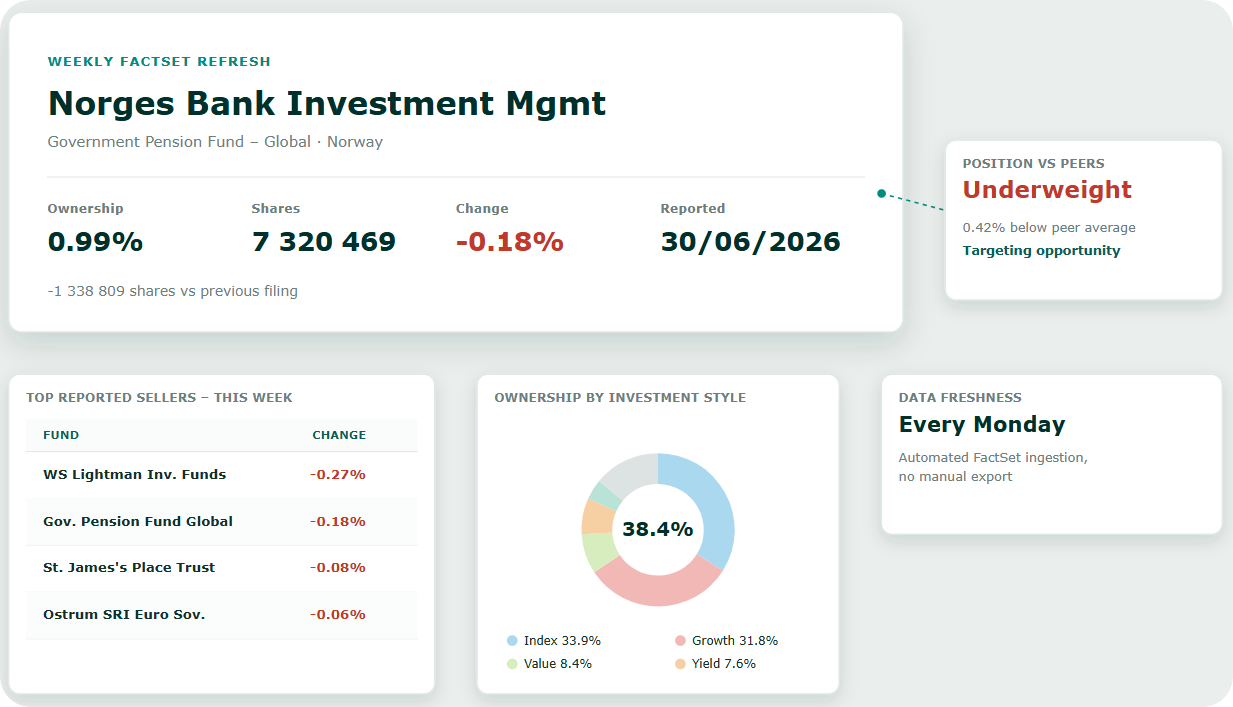Open the Targeting opportunity link
The height and width of the screenshot is (707, 1233).
[x=1041, y=251]
